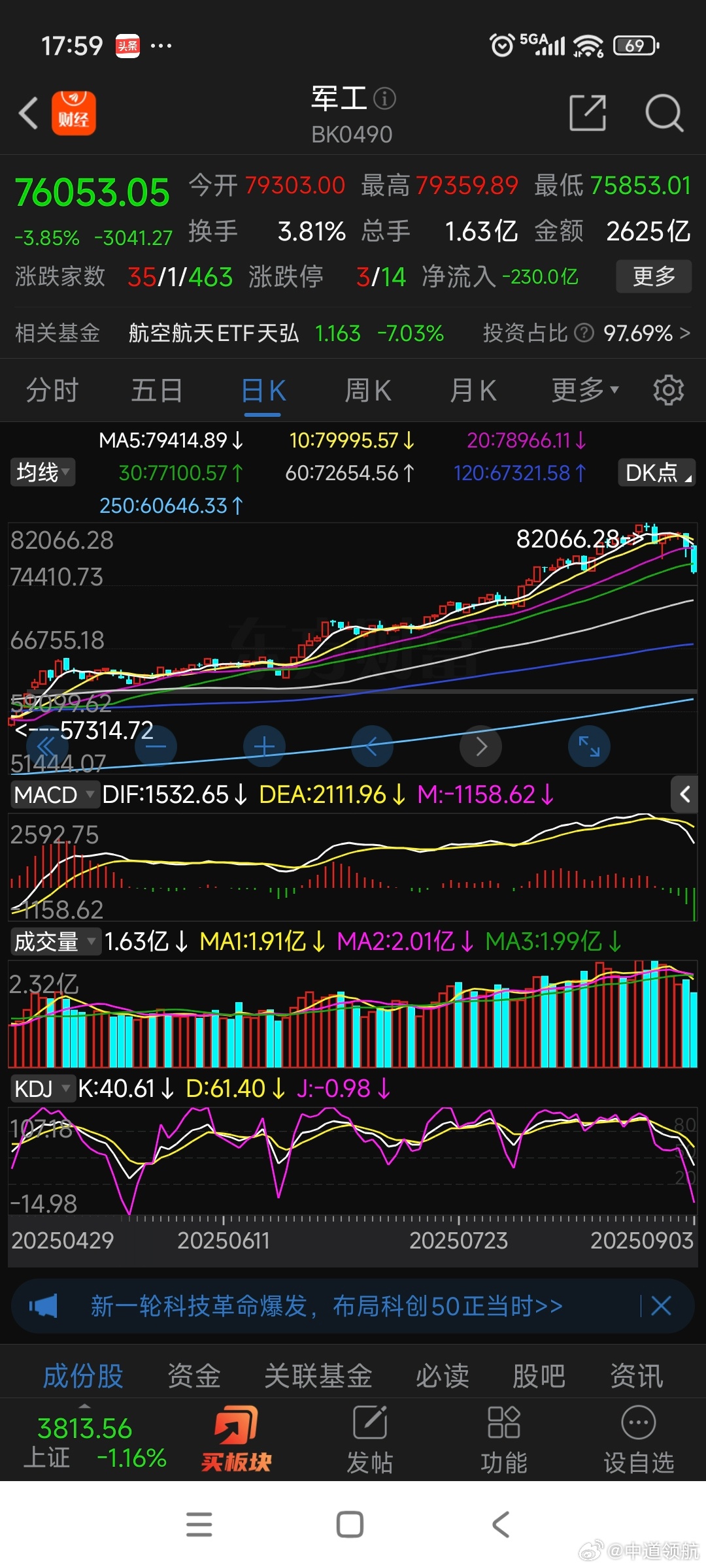Switch to 周K weekly chart tab
This screenshot has width=706, height=1568.
[367, 391]
